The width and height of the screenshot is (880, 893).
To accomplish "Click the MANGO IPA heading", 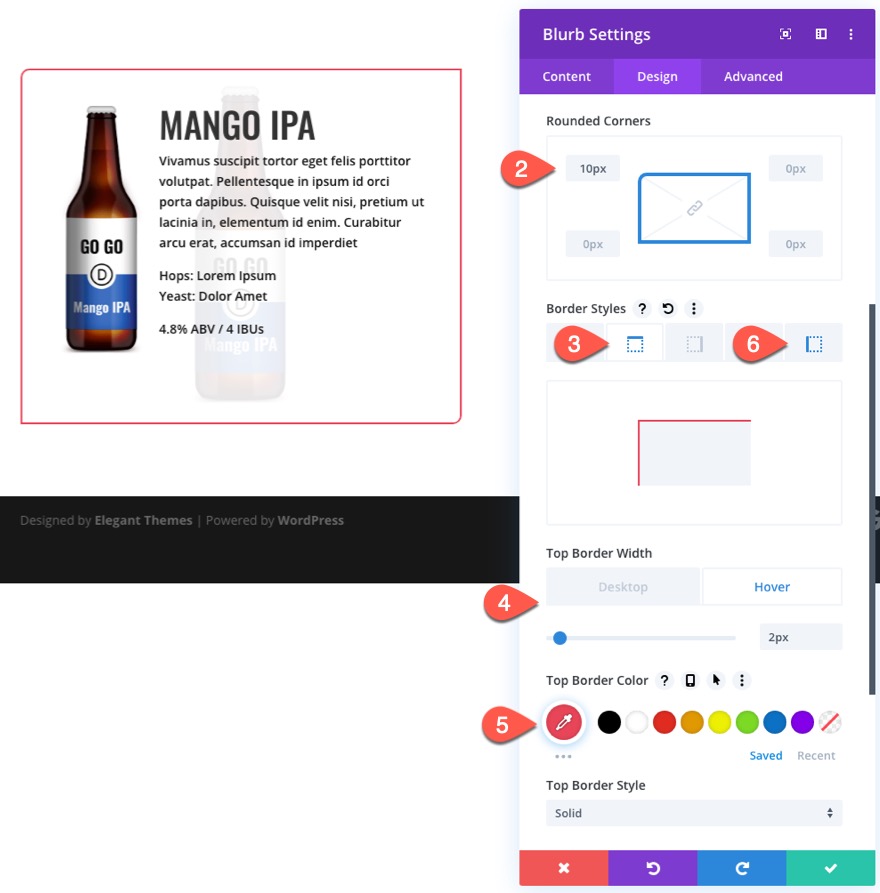I will coord(237,125).
